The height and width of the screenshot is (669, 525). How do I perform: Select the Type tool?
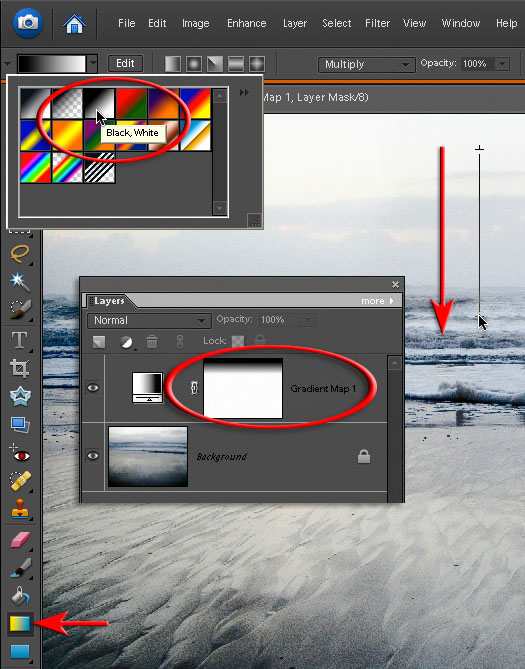tap(20, 340)
